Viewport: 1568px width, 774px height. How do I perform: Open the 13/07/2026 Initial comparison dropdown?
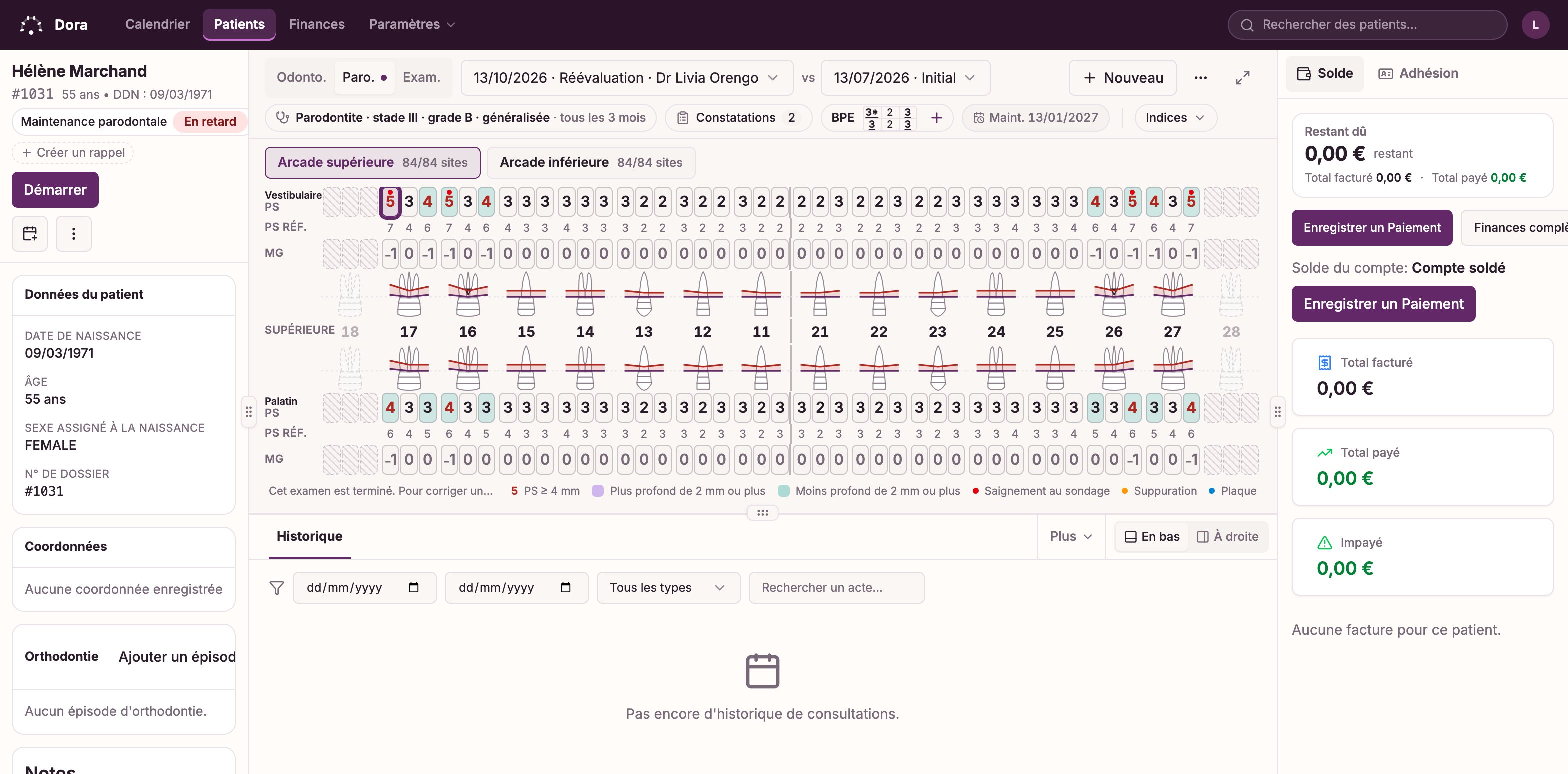coord(904,78)
